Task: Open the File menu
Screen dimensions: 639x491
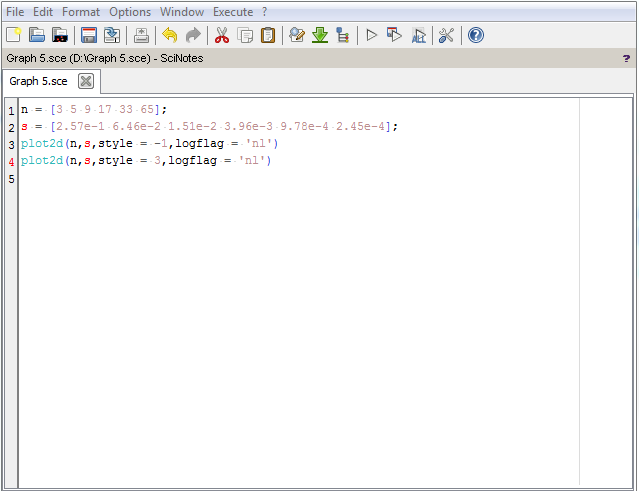Action: pos(15,12)
